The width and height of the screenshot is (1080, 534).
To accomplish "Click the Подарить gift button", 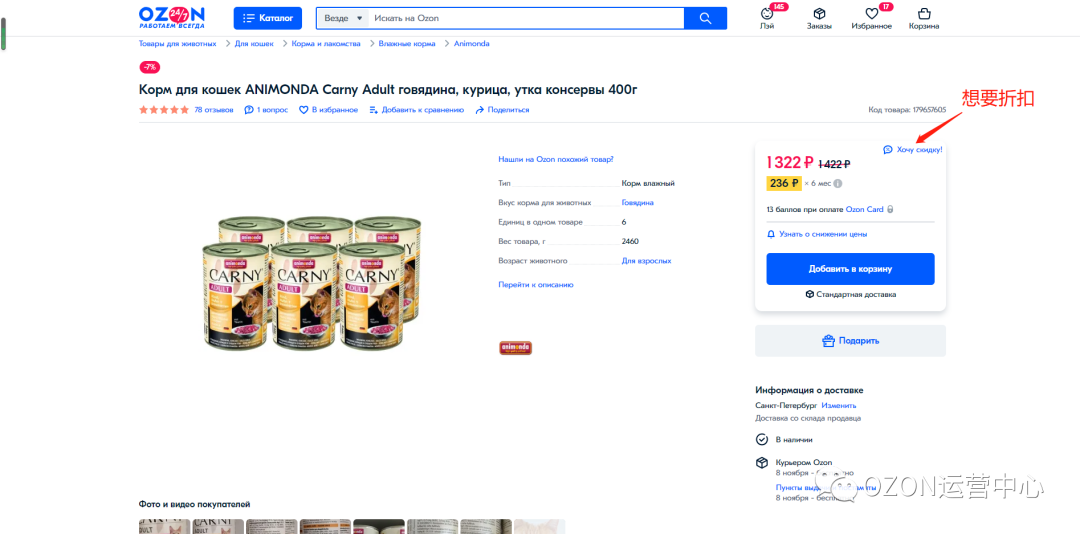I will click(850, 340).
